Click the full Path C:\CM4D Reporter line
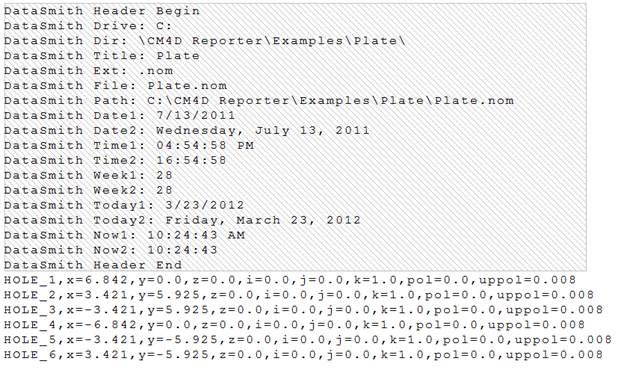The image size is (624, 370). pyautogui.click(x=259, y=101)
